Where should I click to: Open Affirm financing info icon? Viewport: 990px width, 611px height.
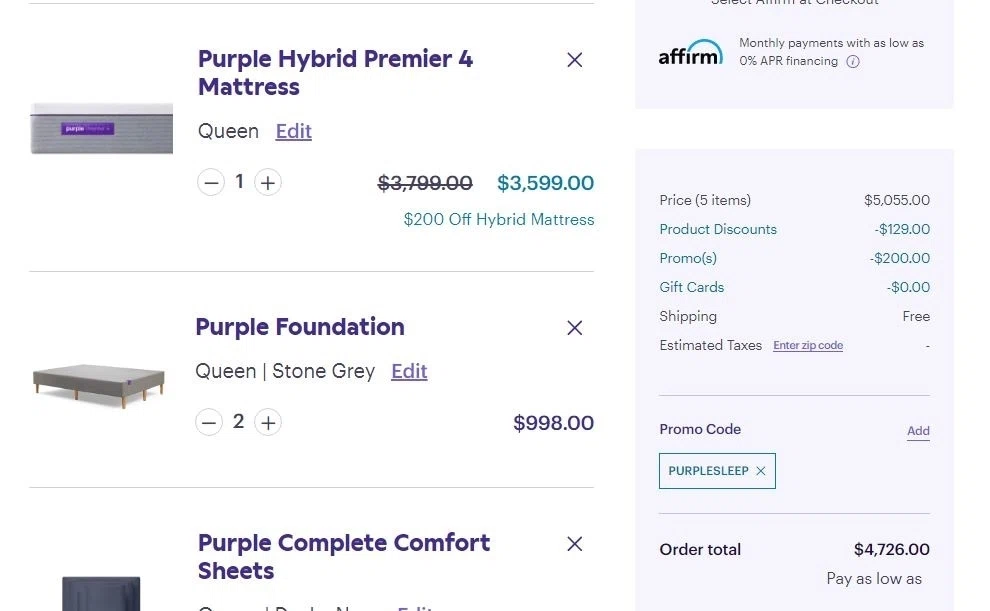coord(853,62)
